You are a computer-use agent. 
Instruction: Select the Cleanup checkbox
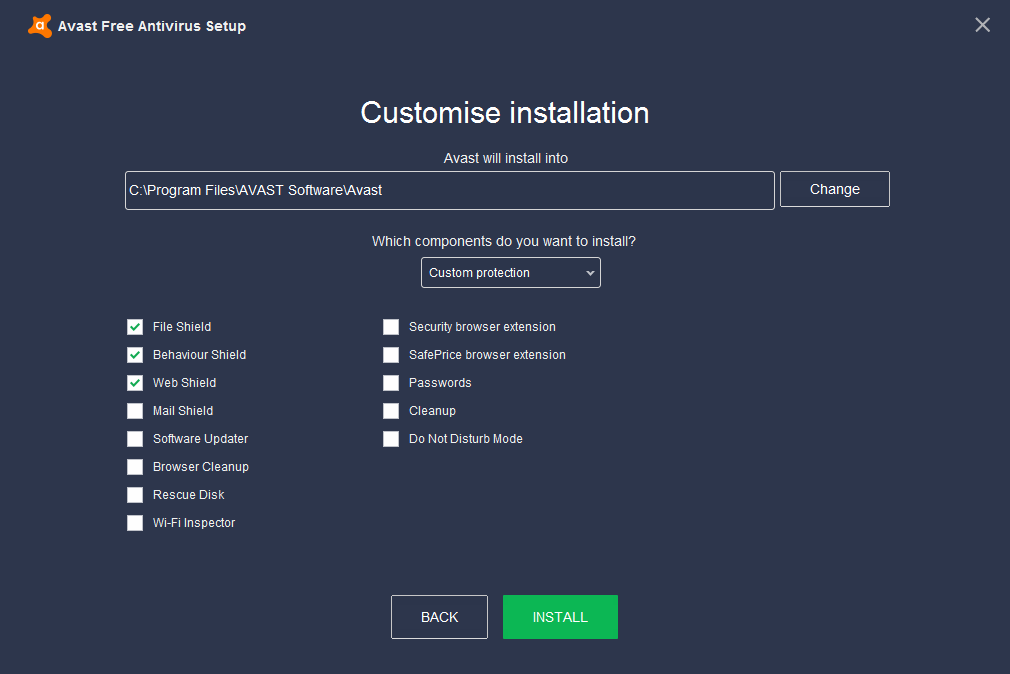click(391, 411)
